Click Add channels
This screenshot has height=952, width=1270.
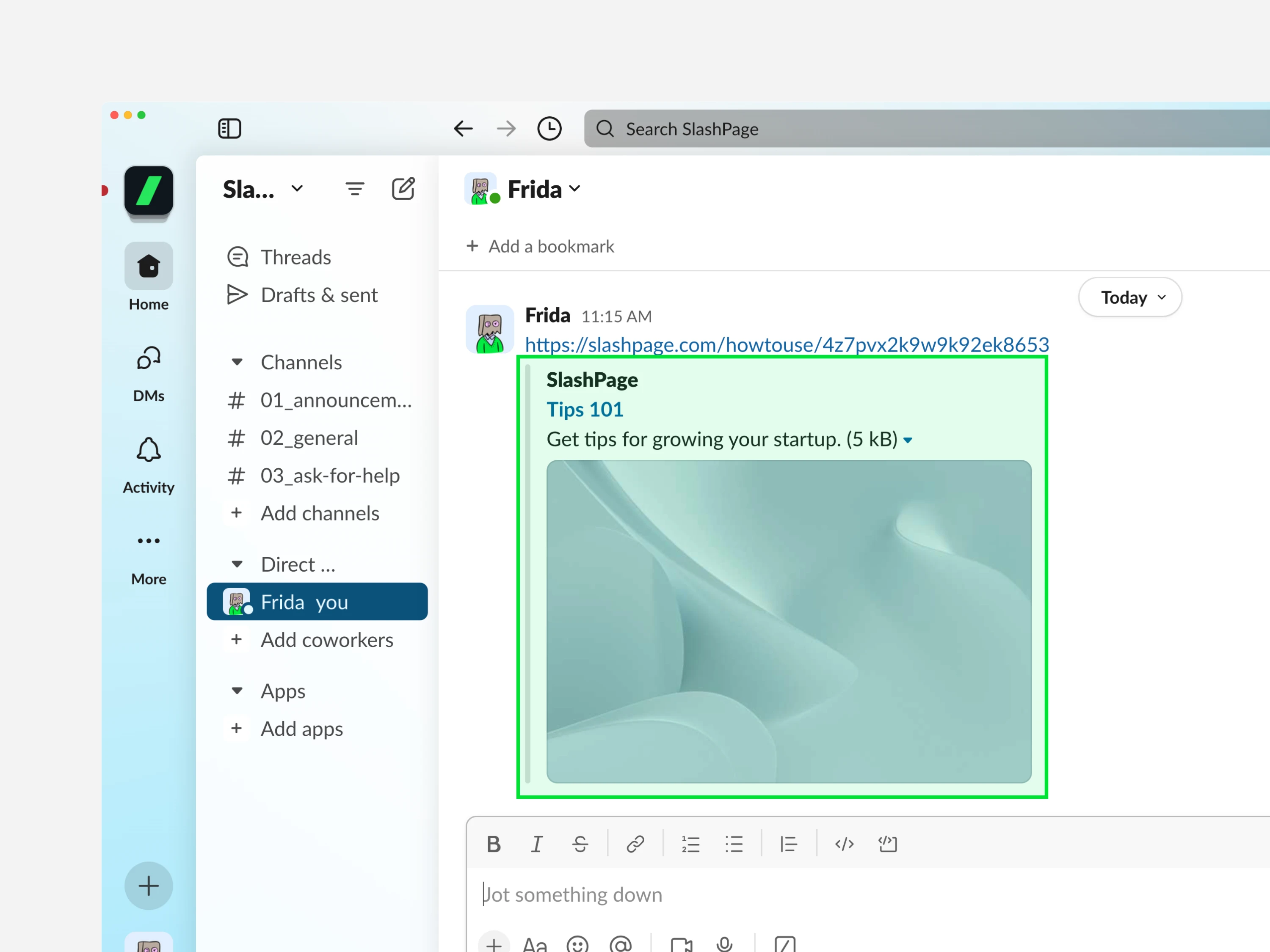317,513
